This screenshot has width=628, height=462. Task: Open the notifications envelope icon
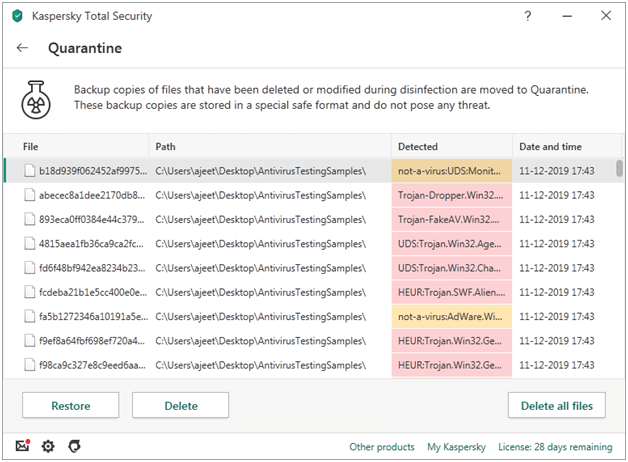click(x=22, y=446)
